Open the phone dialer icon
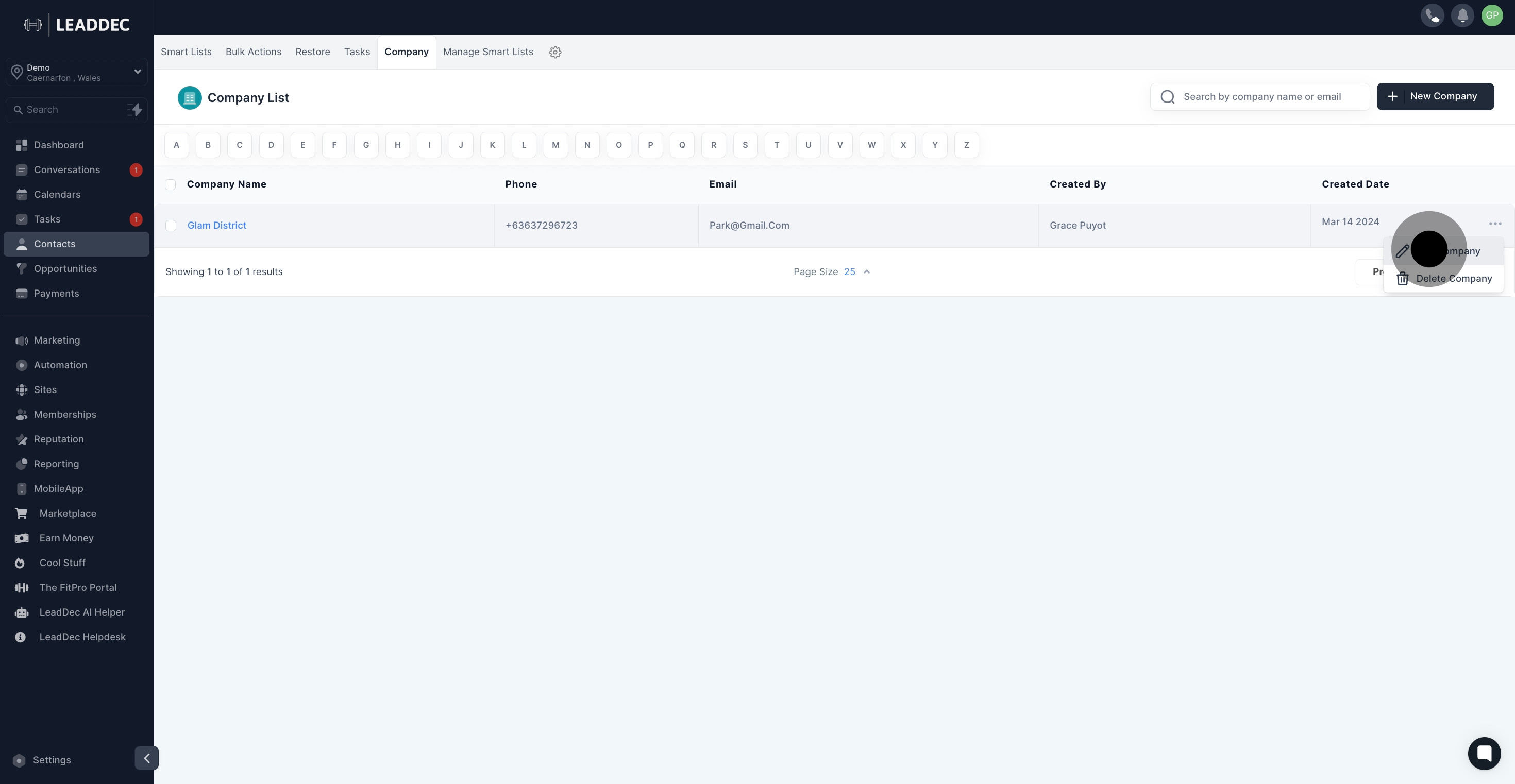The width and height of the screenshot is (1515, 784). pyautogui.click(x=1432, y=15)
